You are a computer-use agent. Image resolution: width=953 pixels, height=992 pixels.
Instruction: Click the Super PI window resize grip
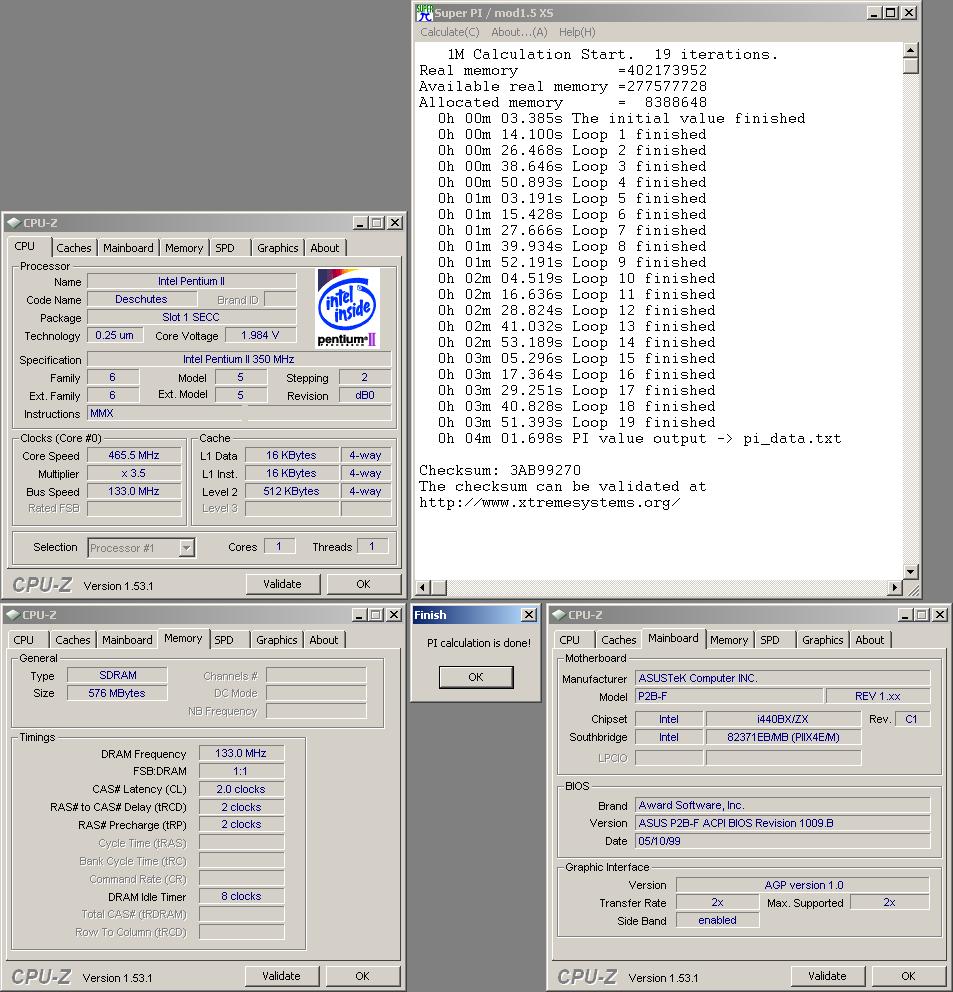(x=912, y=589)
